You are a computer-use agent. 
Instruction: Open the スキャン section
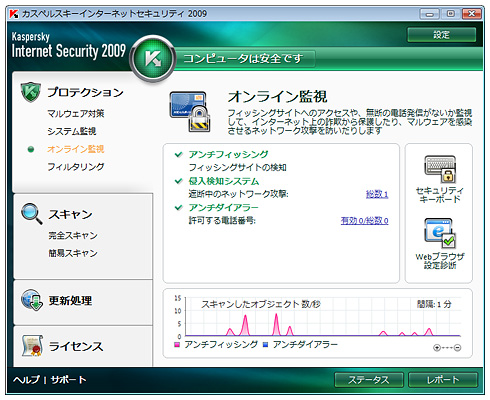tap(70, 214)
